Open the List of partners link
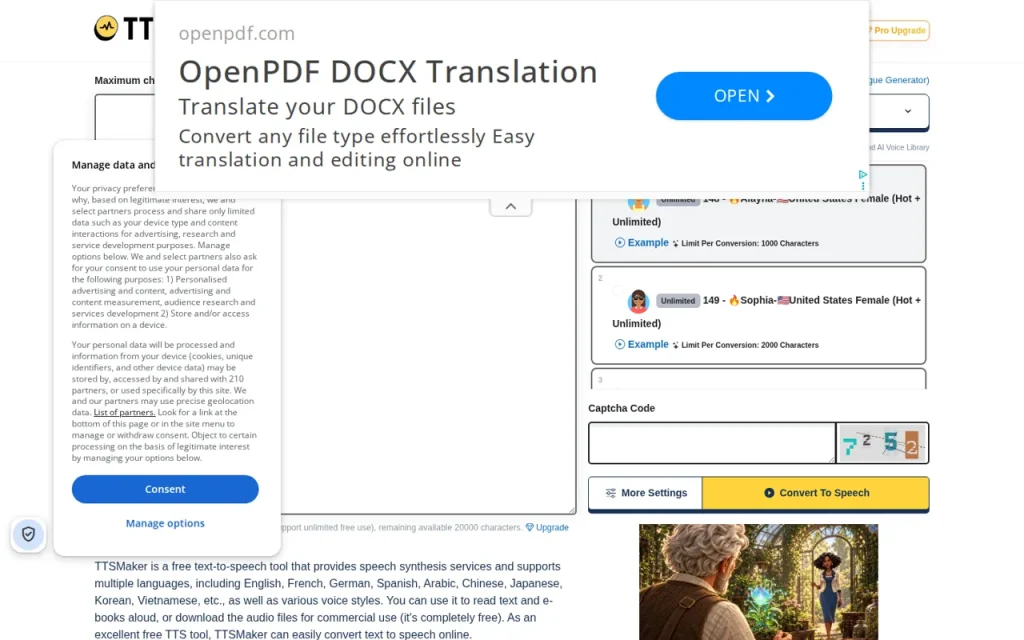The height and width of the screenshot is (640, 1024). pos(124,412)
